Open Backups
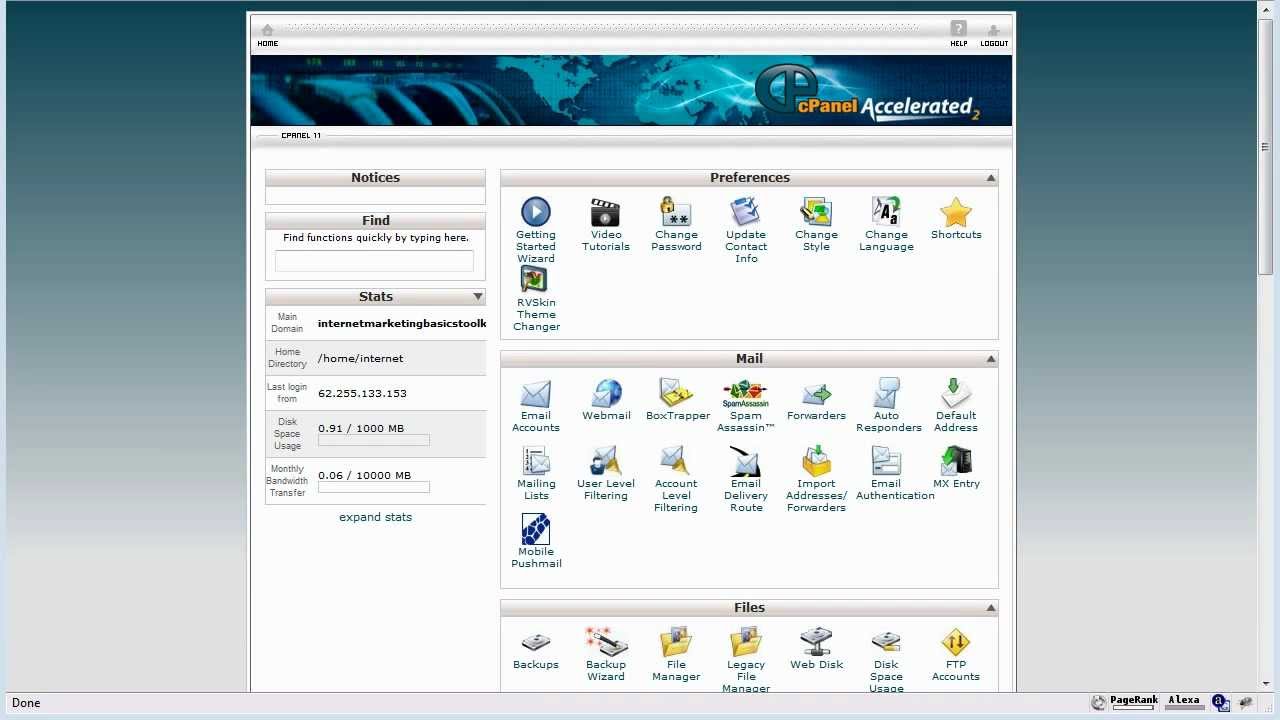Screen dimensions: 1280x720 pos(536,648)
